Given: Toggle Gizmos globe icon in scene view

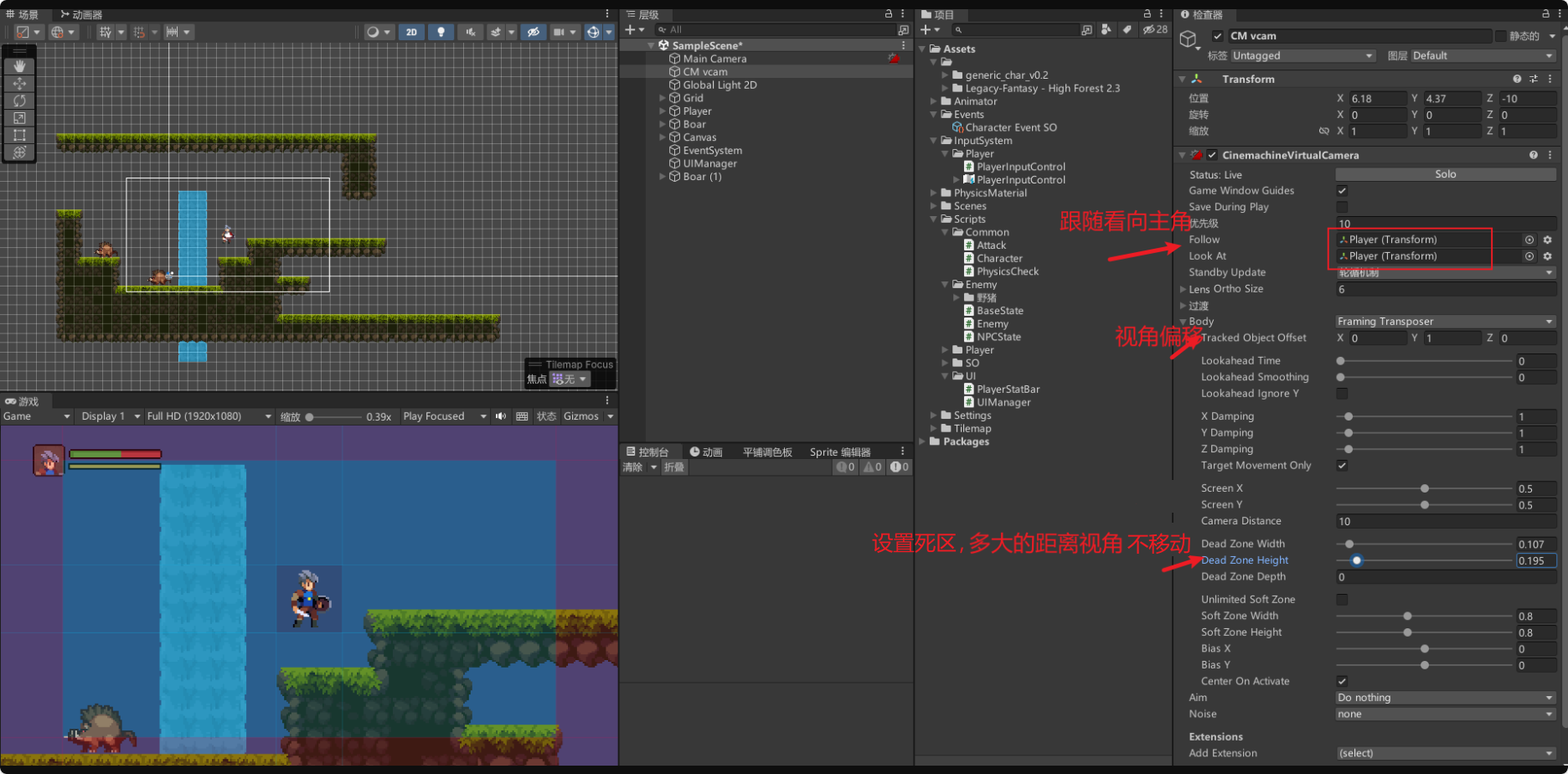Looking at the screenshot, I should coord(593,32).
